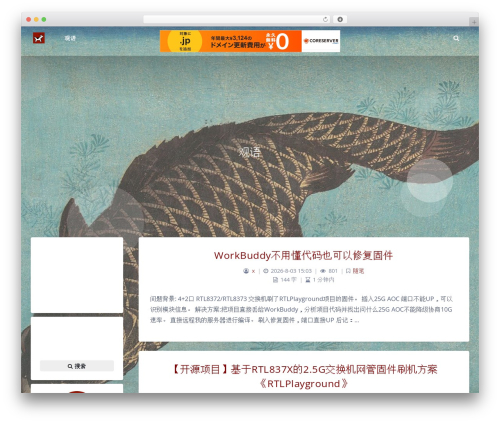Click the clock icon beside the post date

[x=266, y=271]
